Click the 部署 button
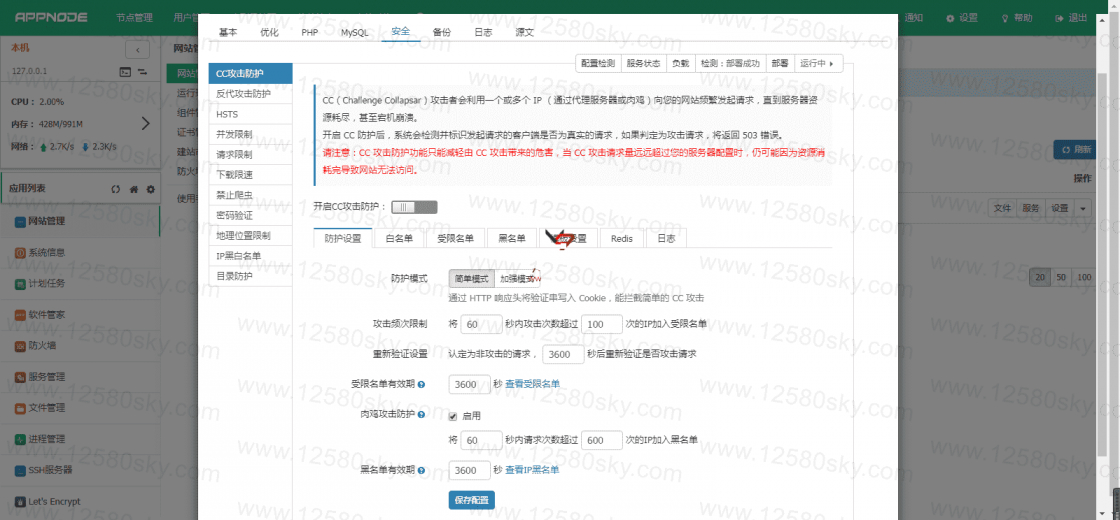The height and width of the screenshot is (520, 1120). point(780,64)
